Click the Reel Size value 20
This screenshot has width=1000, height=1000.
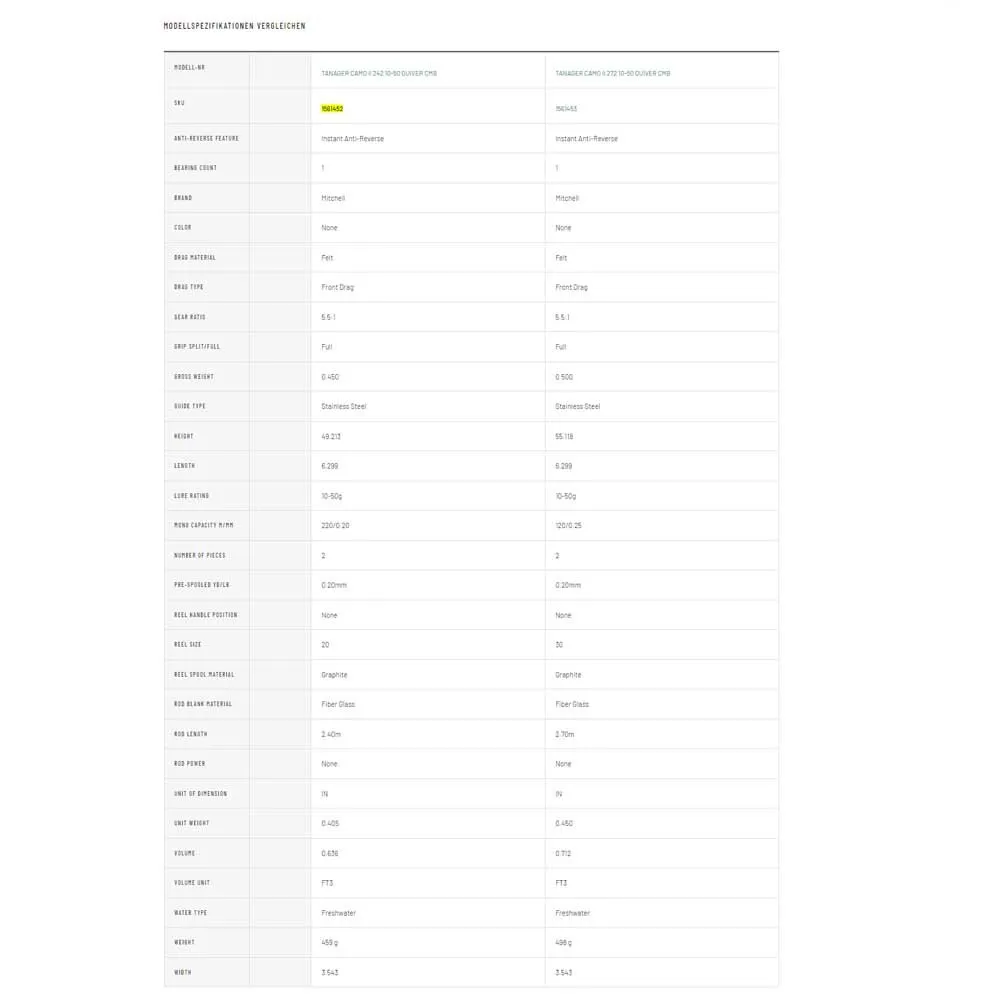[x=326, y=644]
